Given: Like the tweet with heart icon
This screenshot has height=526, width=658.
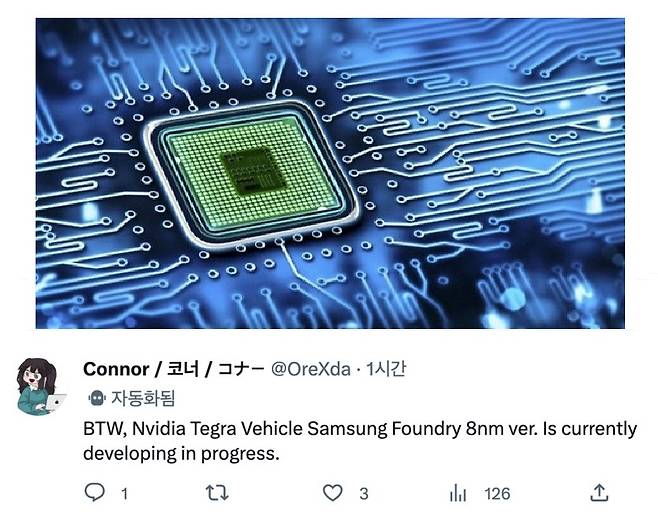Looking at the screenshot, I should 332,492.
